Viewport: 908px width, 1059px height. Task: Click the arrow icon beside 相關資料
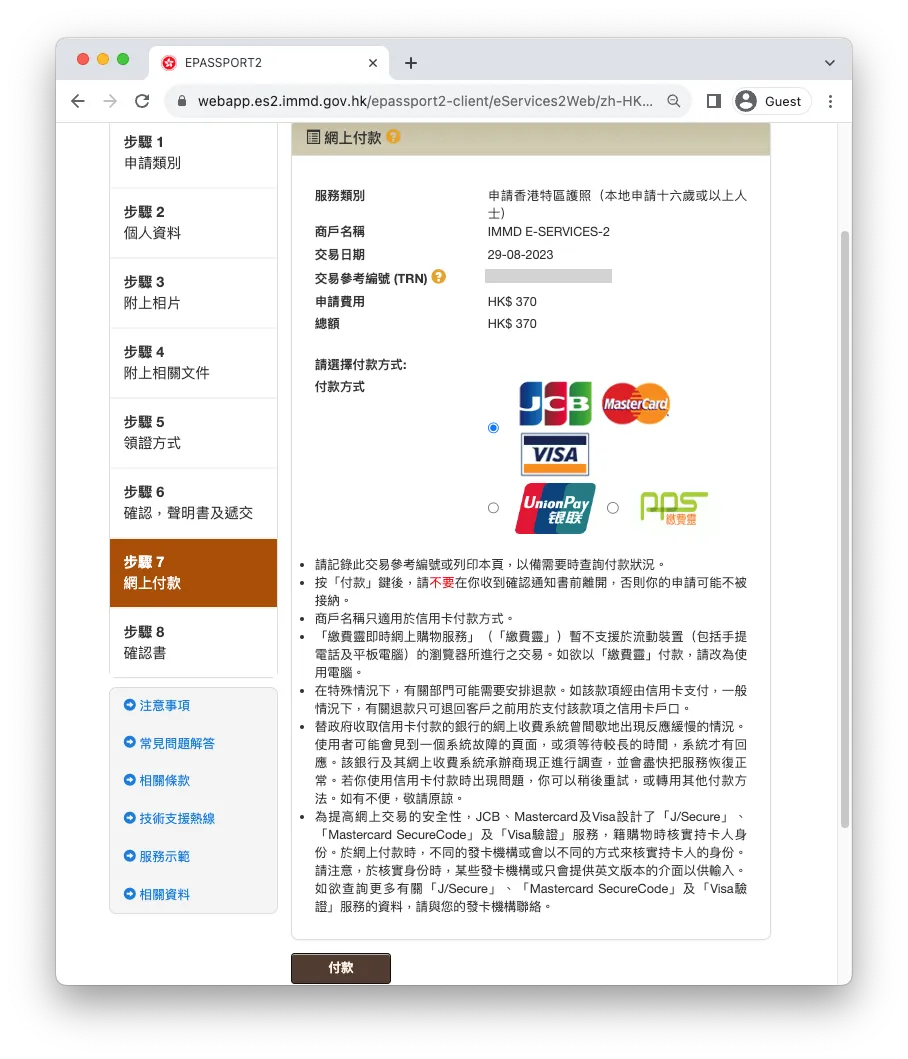coord(130,894)
